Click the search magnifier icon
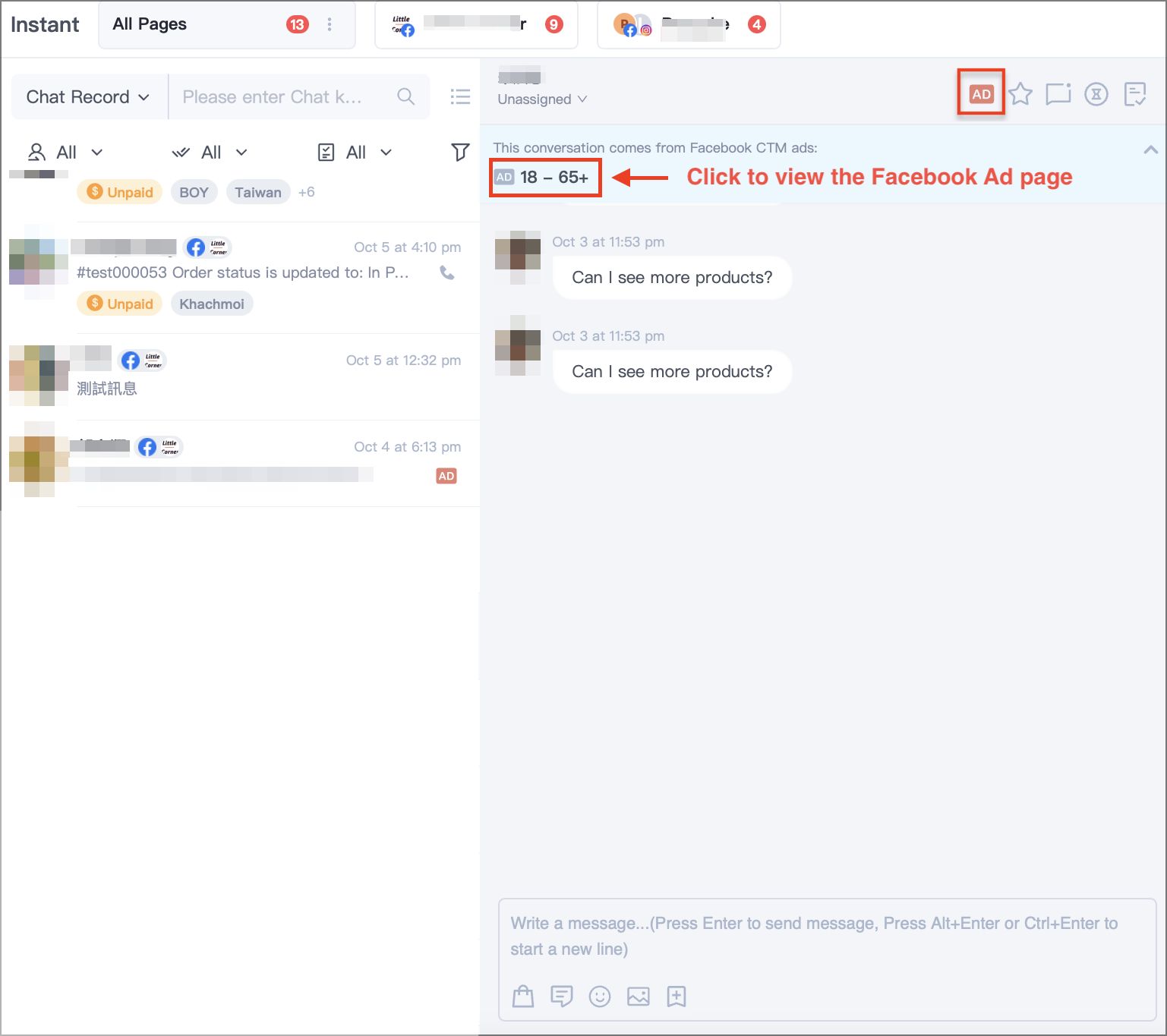The width and height of the screenshot is (1167, 1036). pyautogui.click(x=405, y=96)
